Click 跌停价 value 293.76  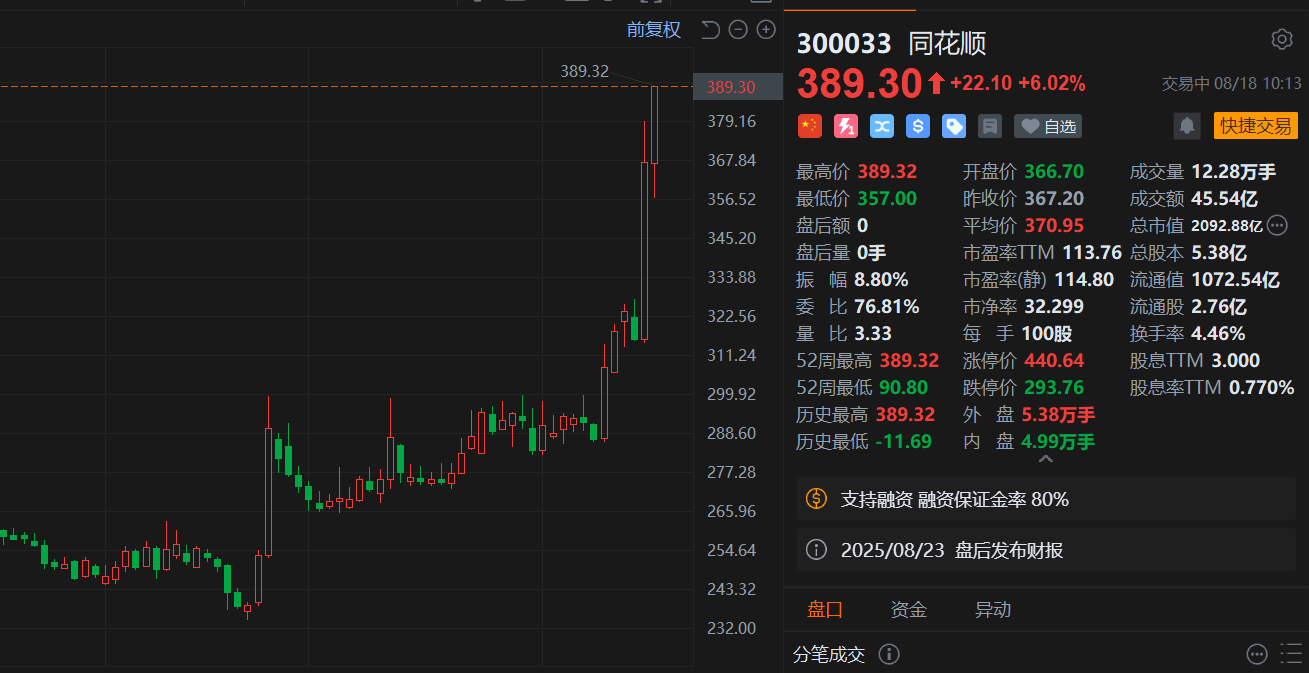(x=1054, y=387)
